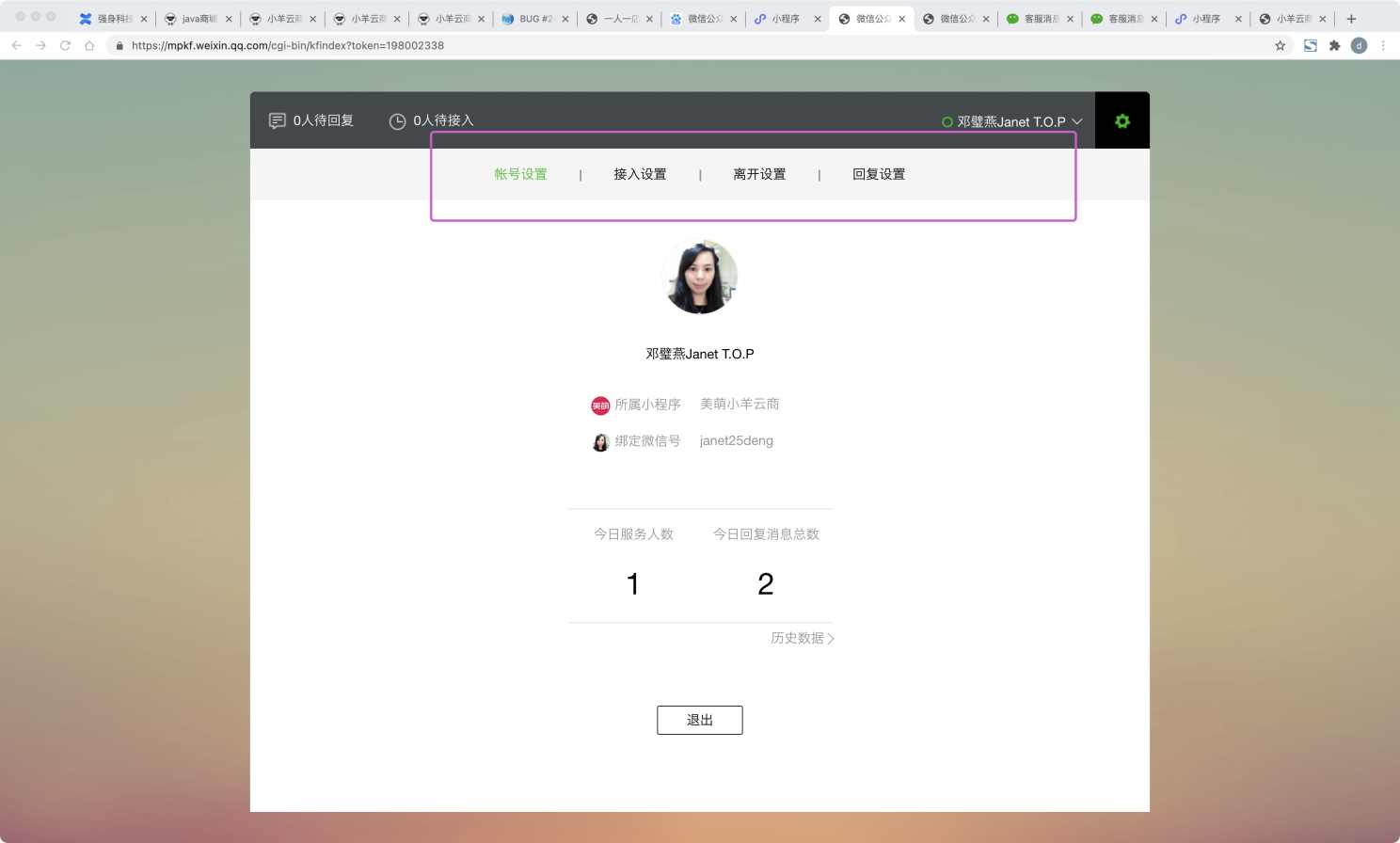Click the green online status circle
The height and width of the screenshot is (843, 1400).
(947, 122)
